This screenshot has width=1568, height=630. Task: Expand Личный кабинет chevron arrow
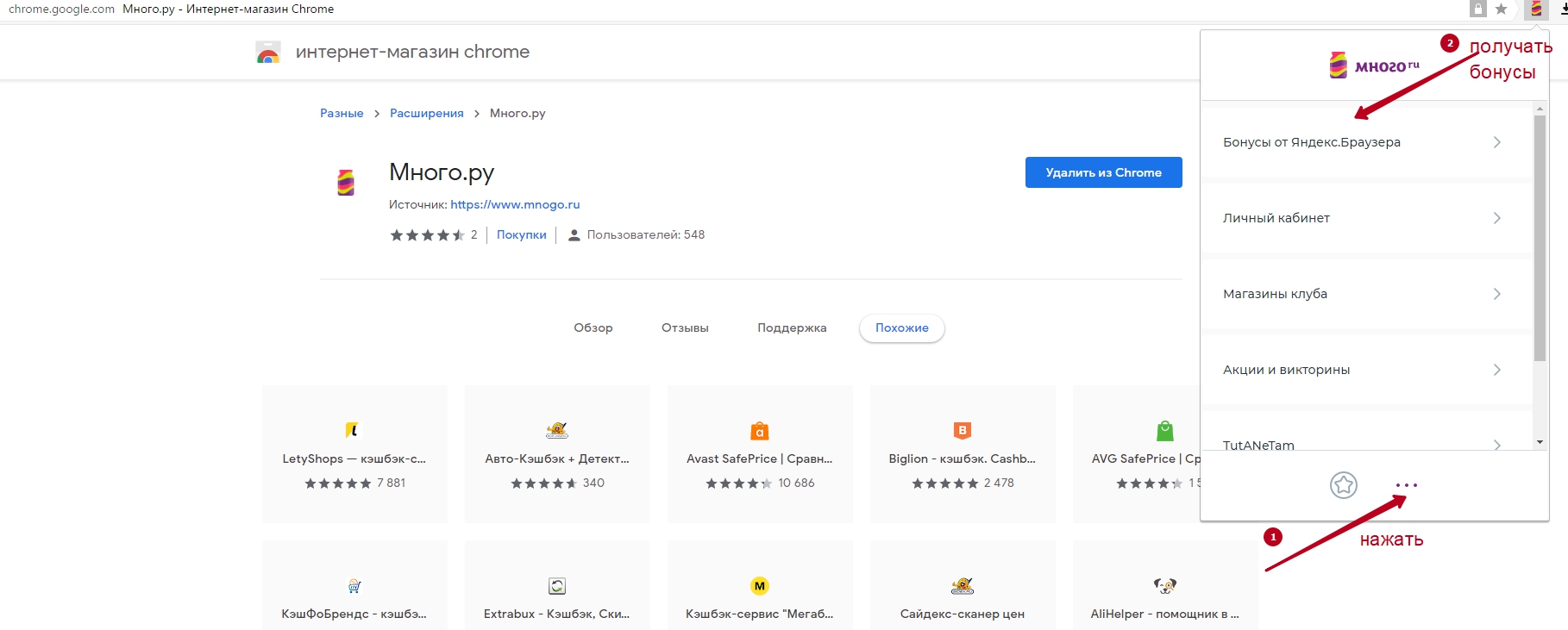(1497, 218)
